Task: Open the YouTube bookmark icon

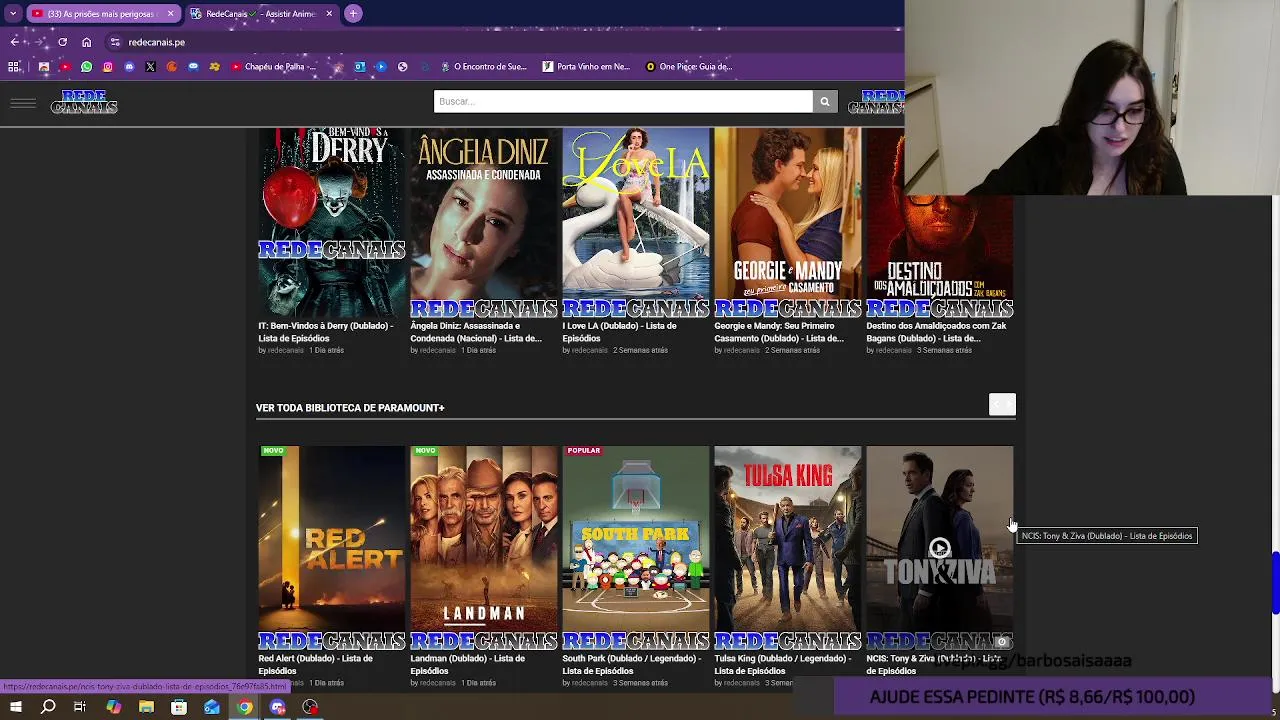Action: click(65, 67)
